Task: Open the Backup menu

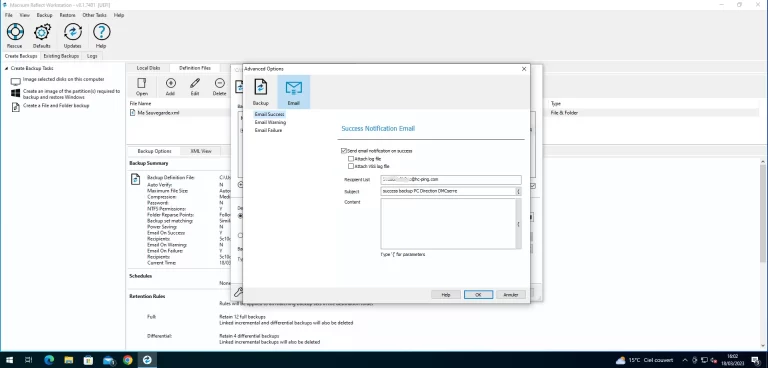Action: point(44,15)
